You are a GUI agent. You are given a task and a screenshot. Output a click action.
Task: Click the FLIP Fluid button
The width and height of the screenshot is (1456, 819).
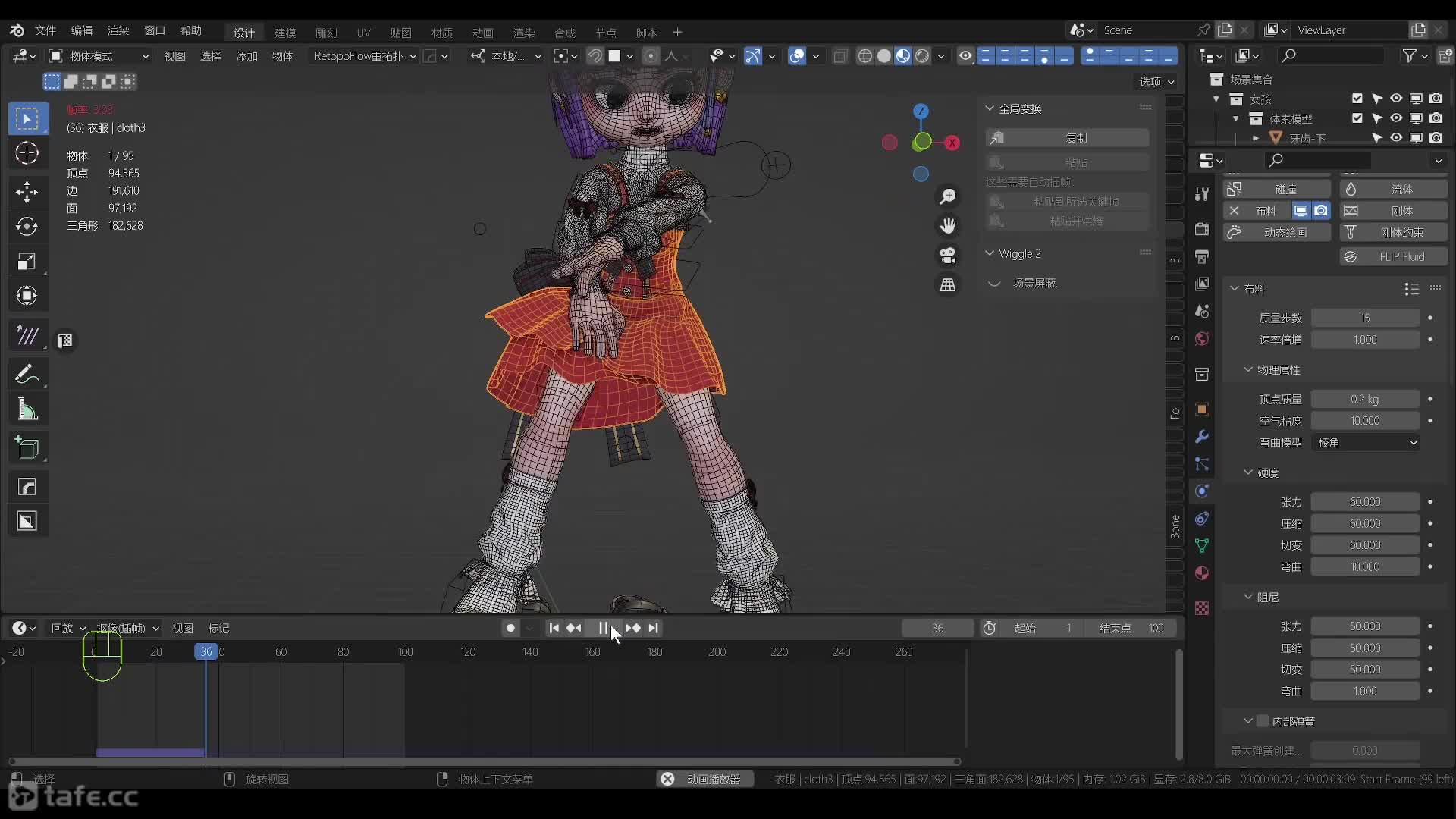[1394, 256]
